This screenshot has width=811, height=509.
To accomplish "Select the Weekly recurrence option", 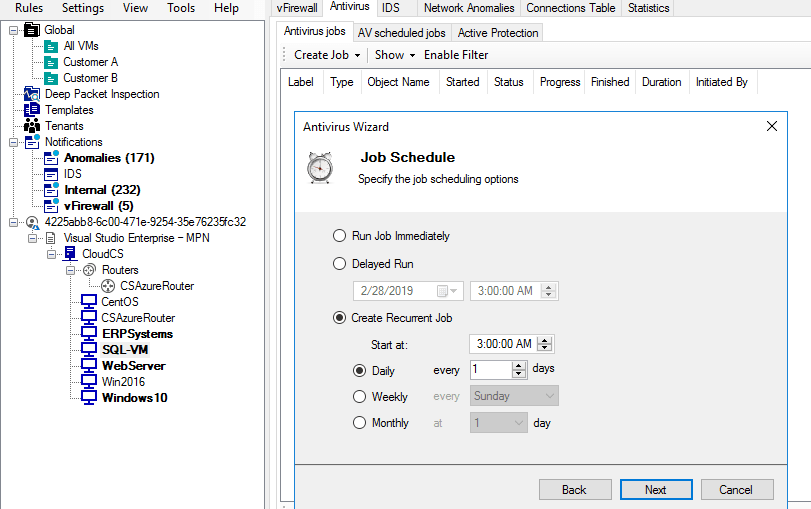I will [x=359, y=397].
